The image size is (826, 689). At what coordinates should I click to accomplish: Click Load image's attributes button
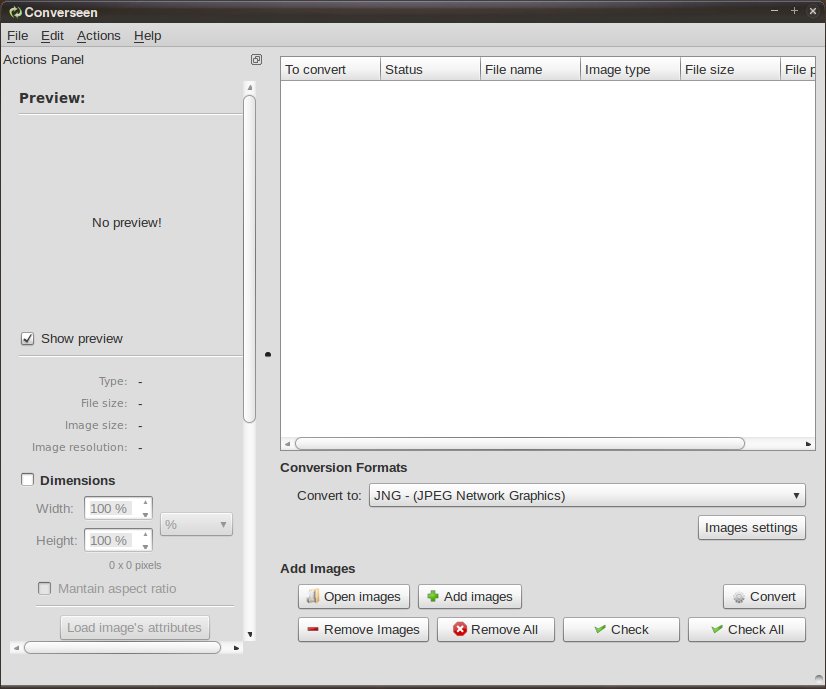click(134, 628)
